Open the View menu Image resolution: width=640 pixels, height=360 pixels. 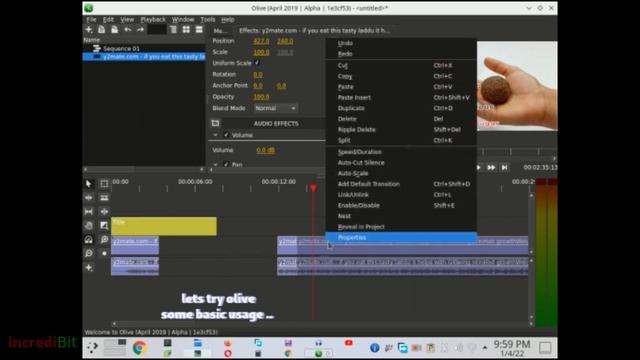(127, 20)
